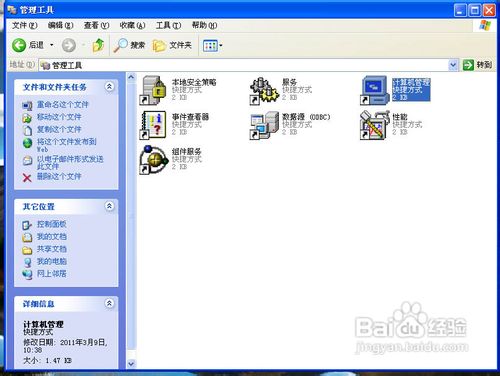Click the 将这个文件发布到 Web link
500x376 pixels.
(66, 145)
